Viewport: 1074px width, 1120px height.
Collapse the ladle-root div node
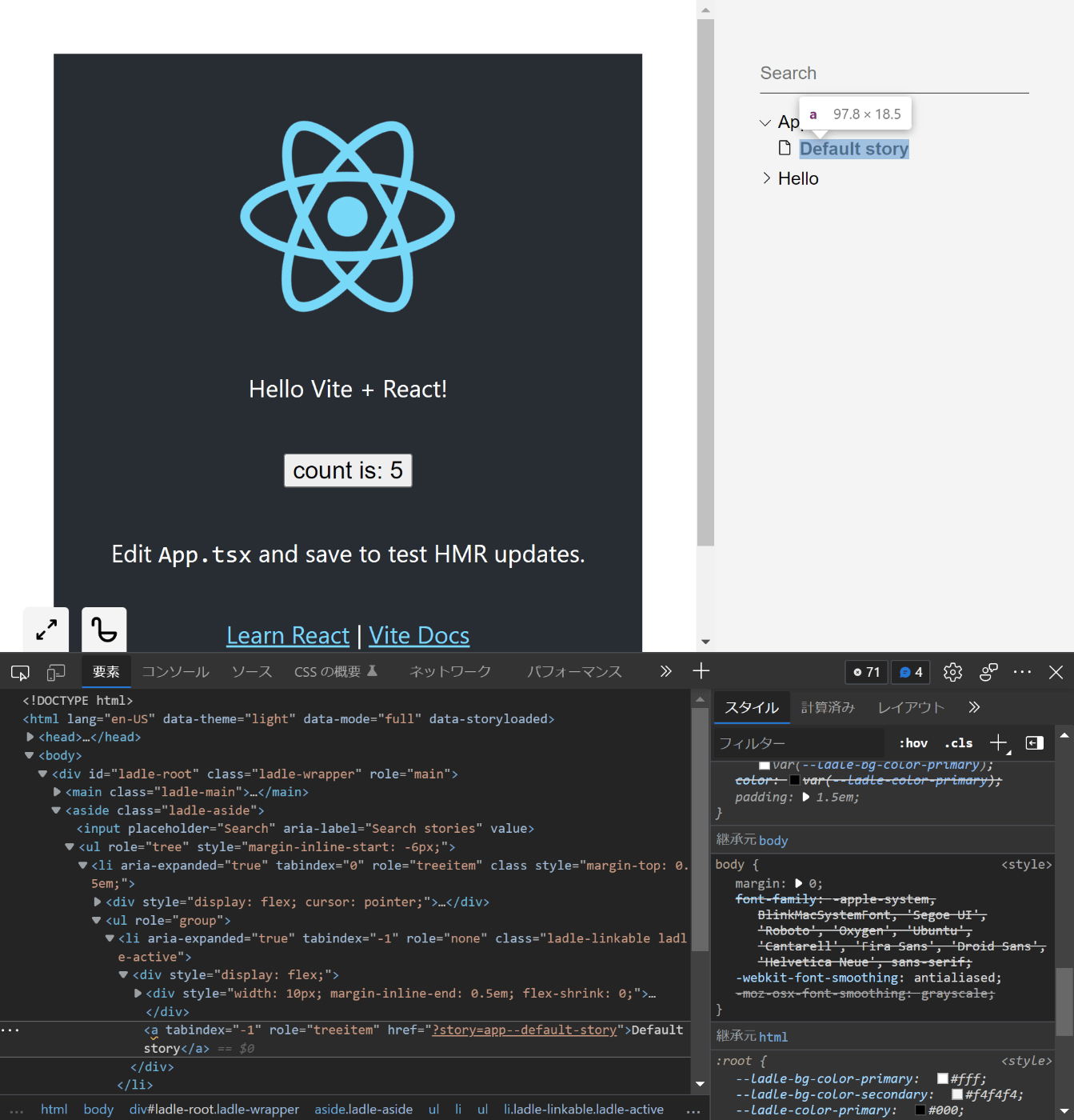43,774
